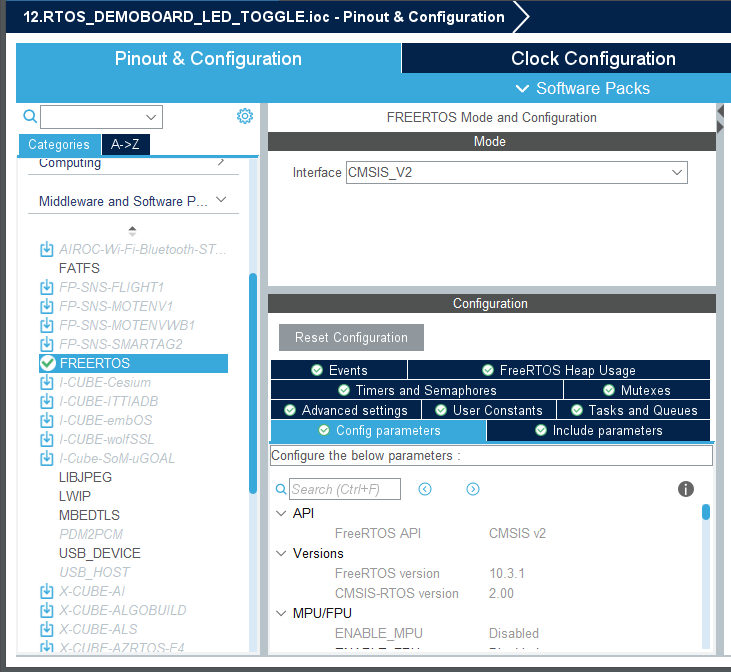The image size is (731, 672).
Task: Click the sort arrows above middleware list
Action: (x=132, y=231)
